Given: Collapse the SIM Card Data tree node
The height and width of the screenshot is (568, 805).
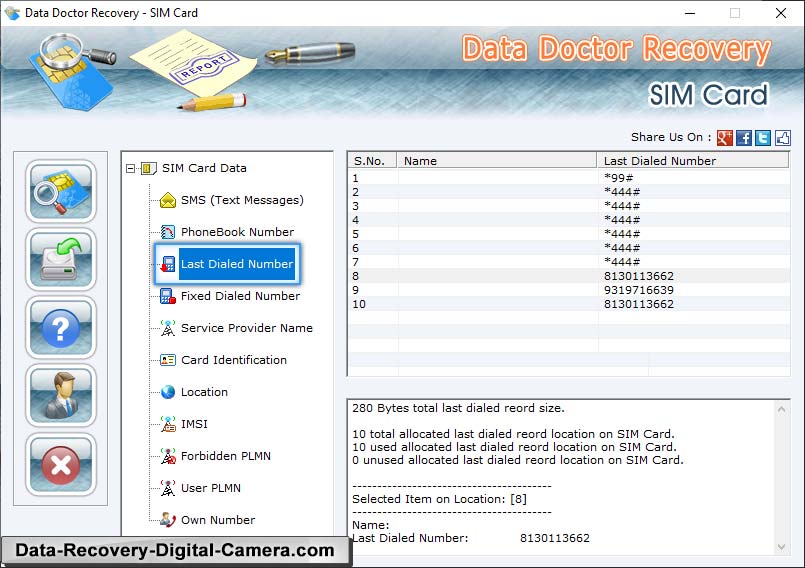Looking at the screenshot, I should (x=130, y=168).
